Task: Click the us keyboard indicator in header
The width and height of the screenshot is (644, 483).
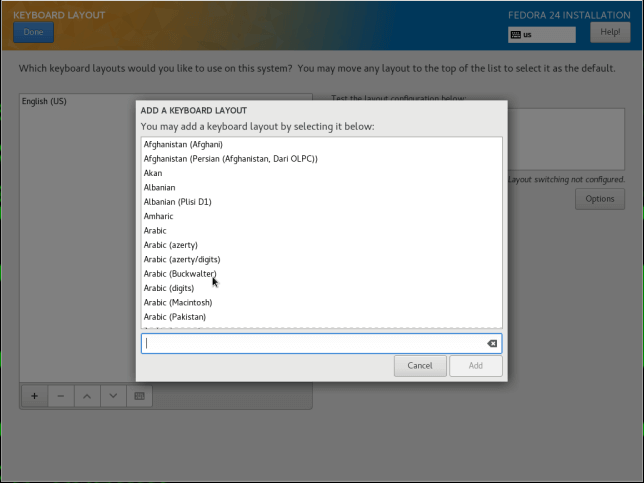Action: (542, 34)
